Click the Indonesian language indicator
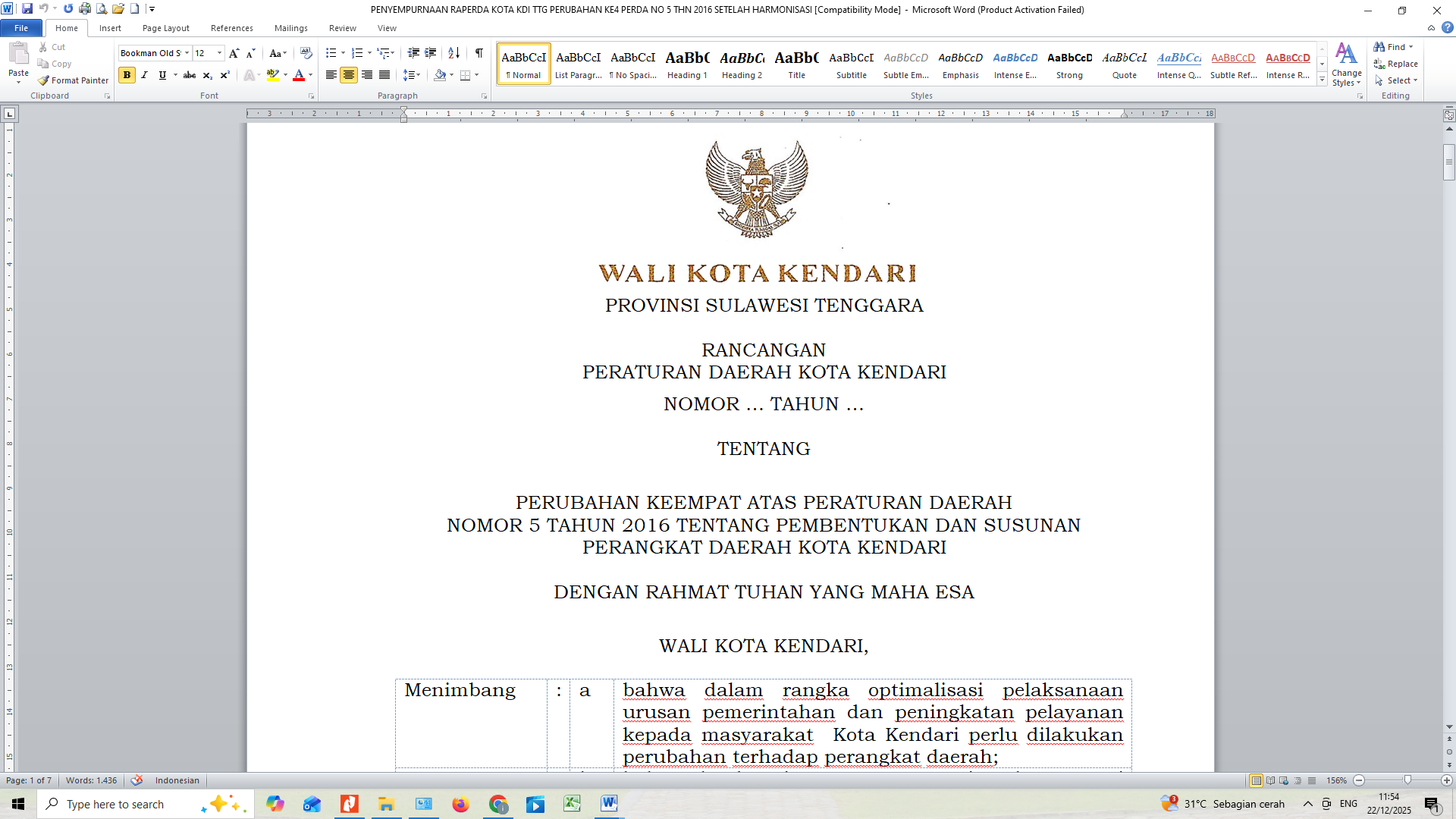1456x819 pixels. pos(177,780)
